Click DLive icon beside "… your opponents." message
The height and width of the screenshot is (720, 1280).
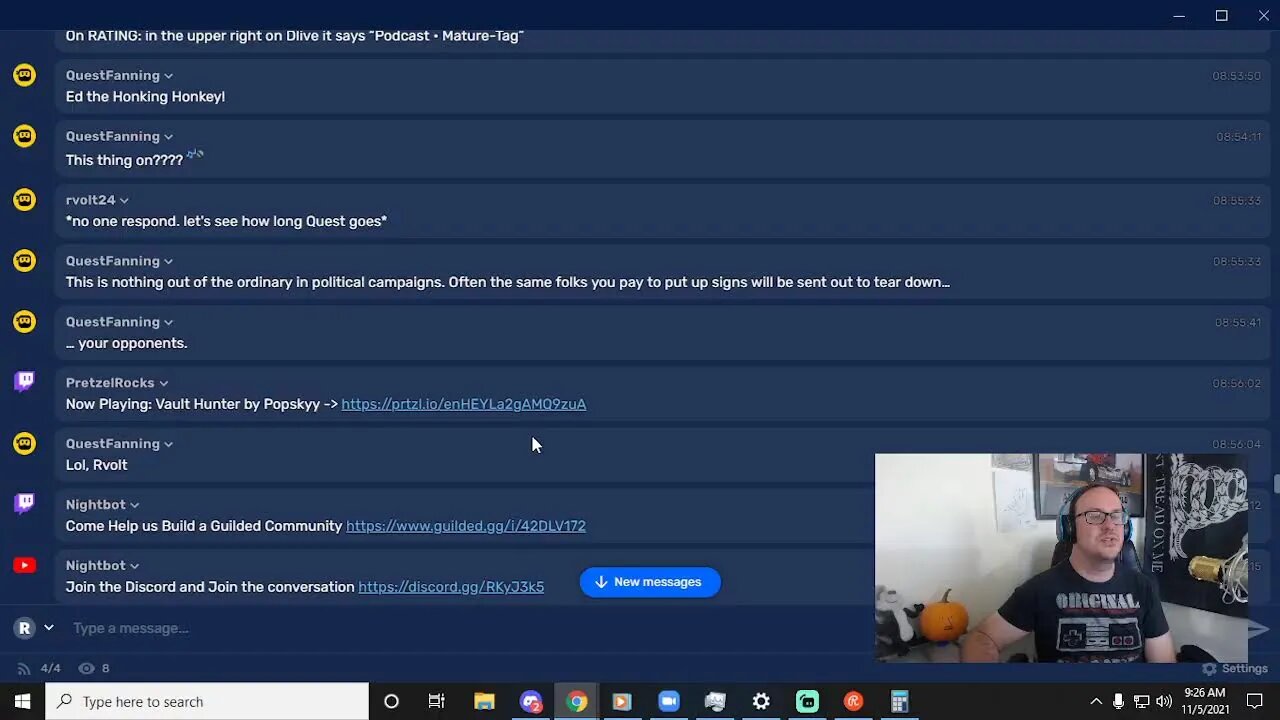point(24,321)
